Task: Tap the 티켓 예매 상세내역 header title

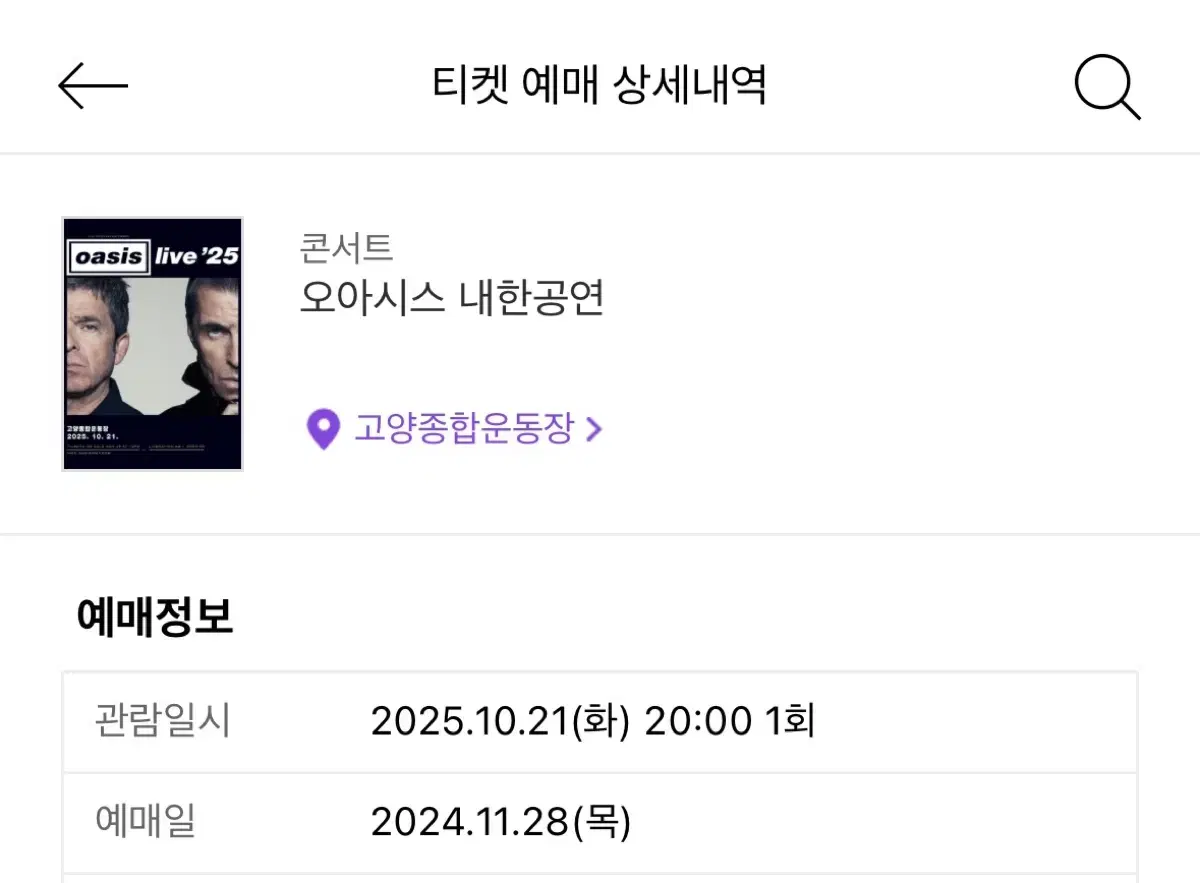Action: (599, 86)
